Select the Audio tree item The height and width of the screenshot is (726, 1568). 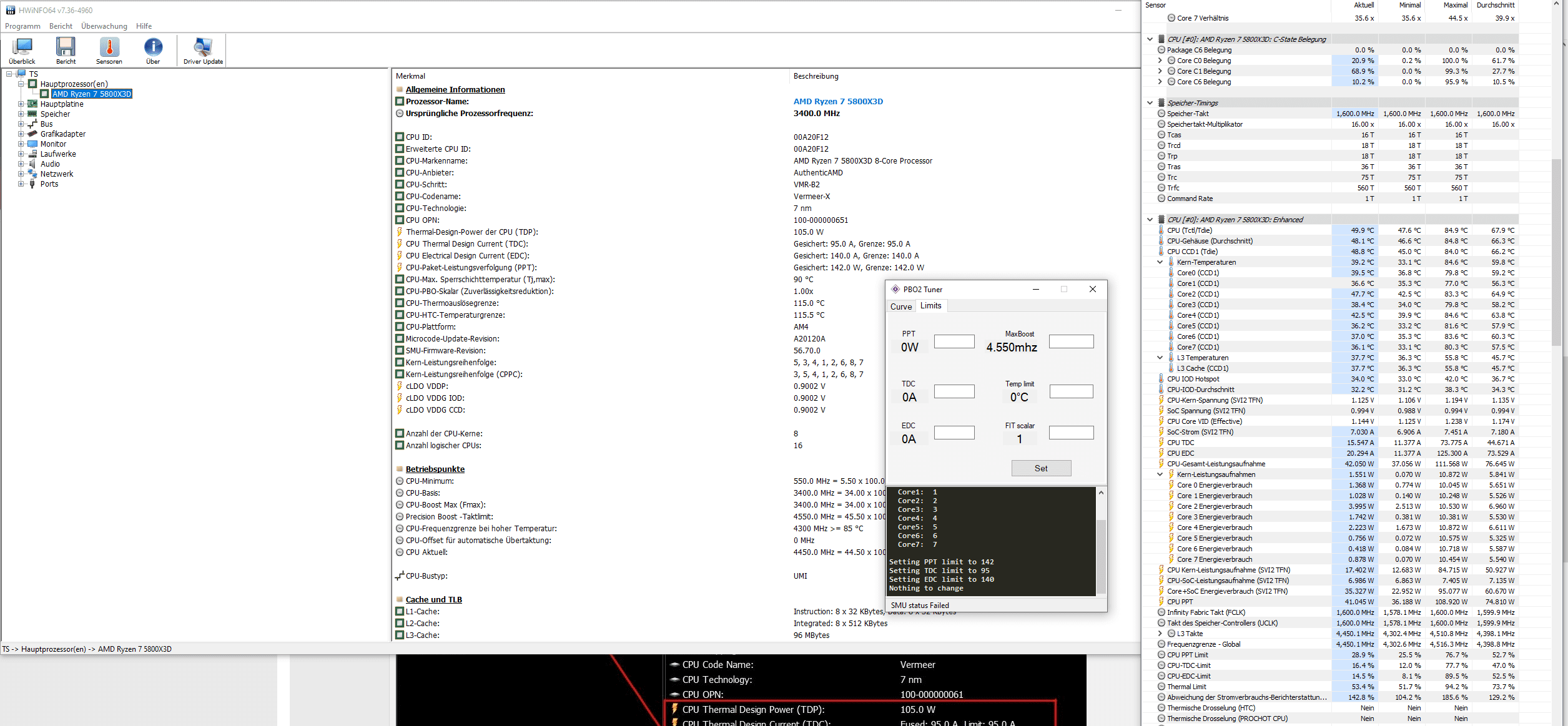click(x=50, y=164)
